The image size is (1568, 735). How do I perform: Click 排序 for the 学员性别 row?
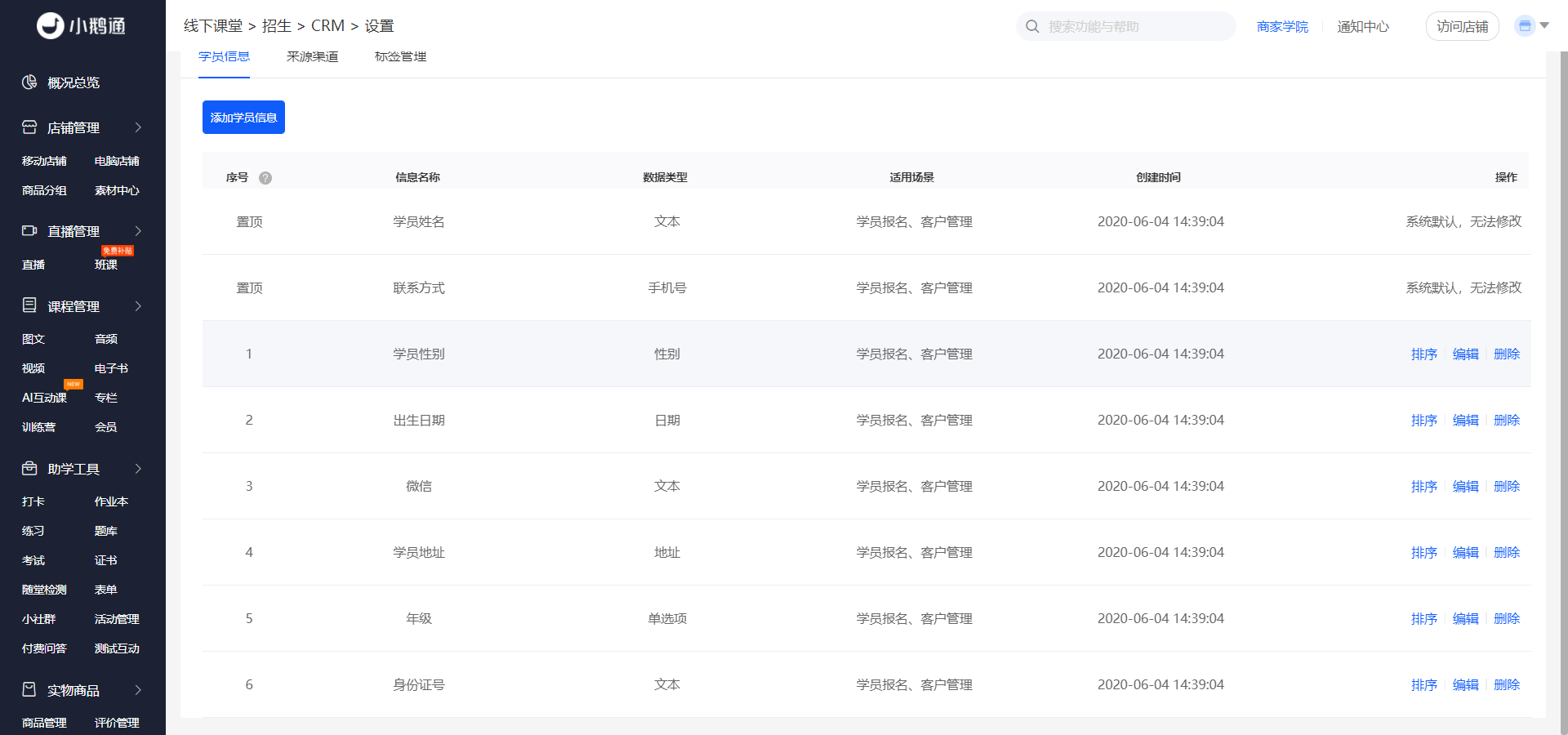coord(1424,354)
